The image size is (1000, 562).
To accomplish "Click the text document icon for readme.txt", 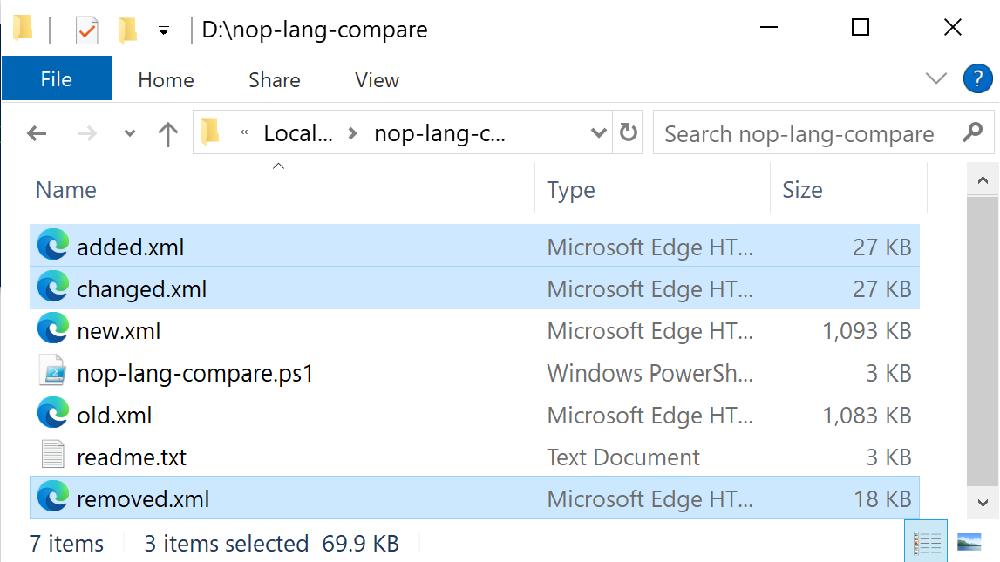I will pos(53,456).
